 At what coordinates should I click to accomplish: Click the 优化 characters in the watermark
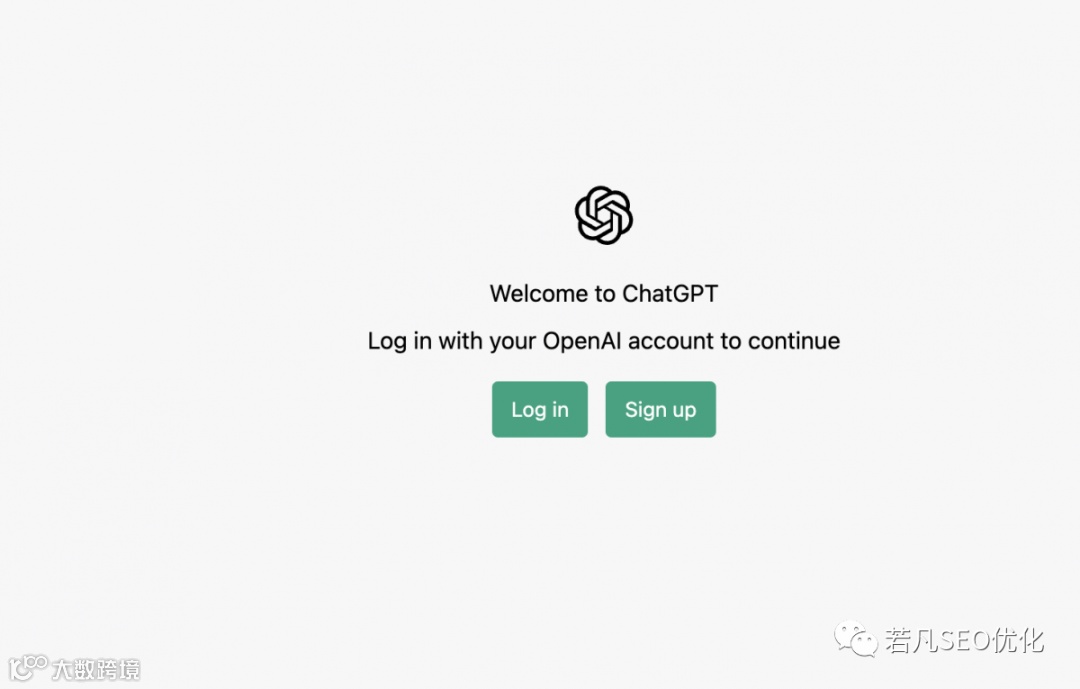coord(1019,640)
